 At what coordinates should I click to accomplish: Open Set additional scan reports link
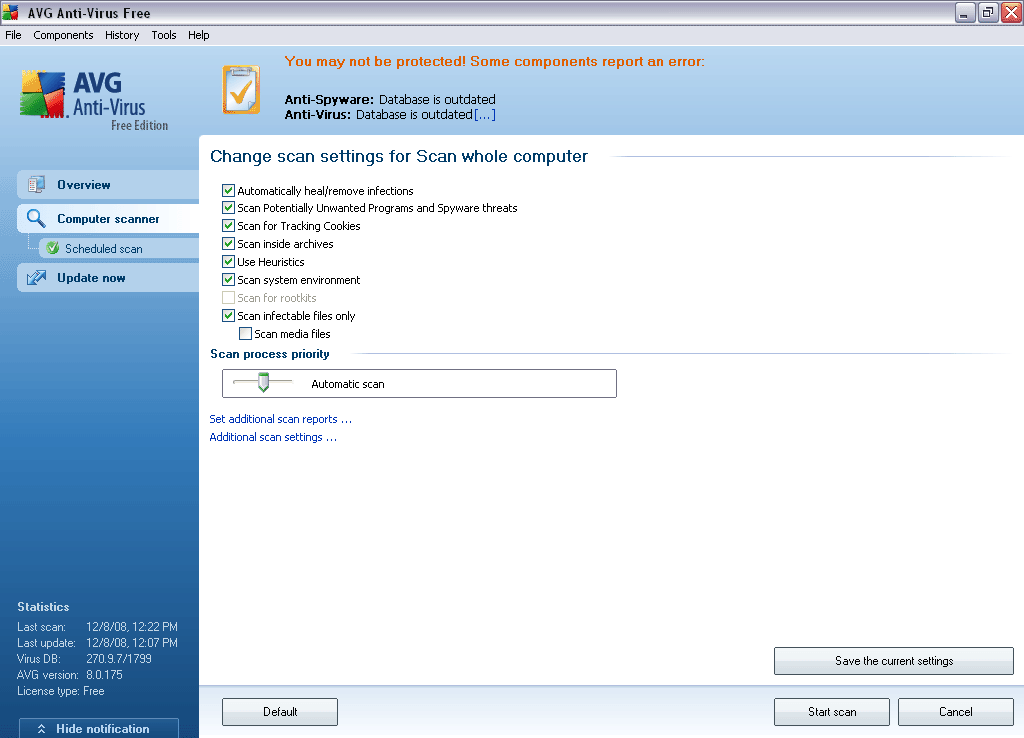click(280, 420)
